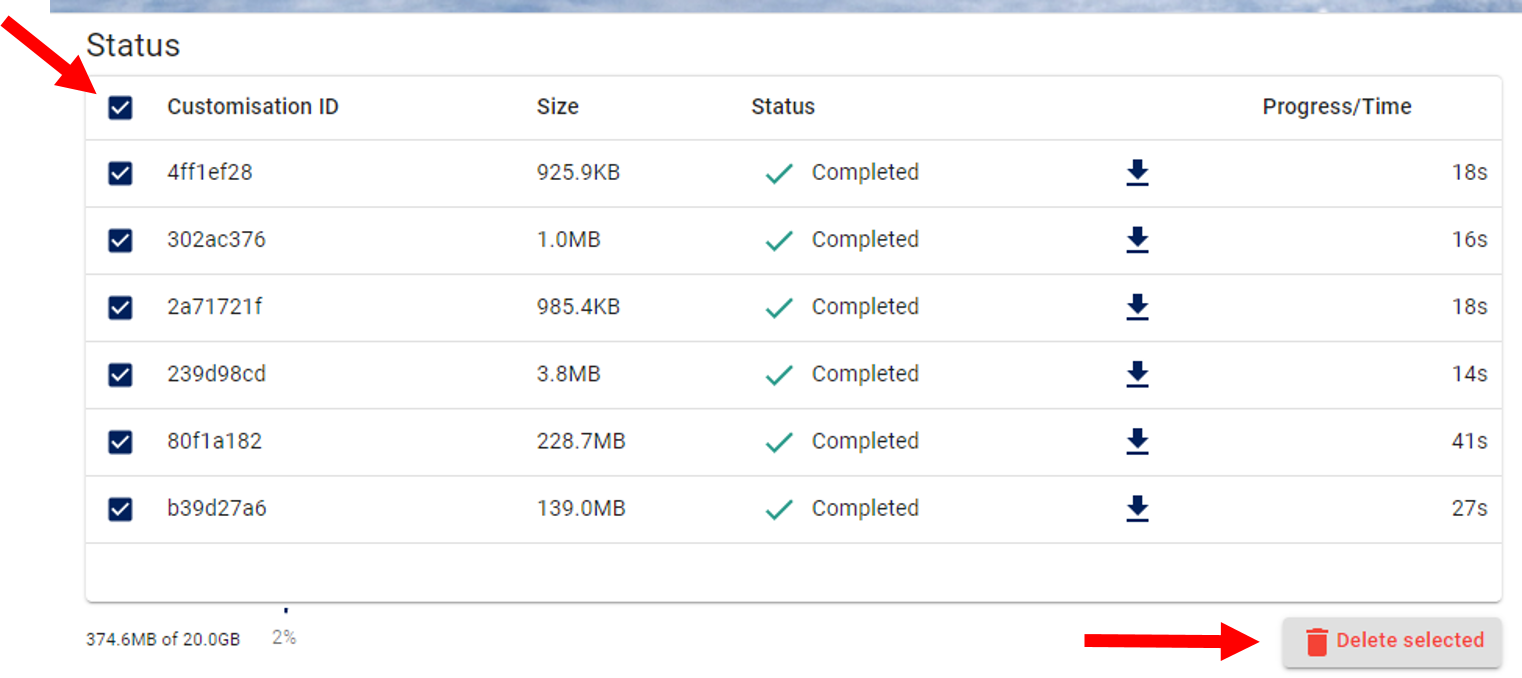Click the trash icon in Delete selected
The image size is (1522, 678).
[x=1317, y=641]
